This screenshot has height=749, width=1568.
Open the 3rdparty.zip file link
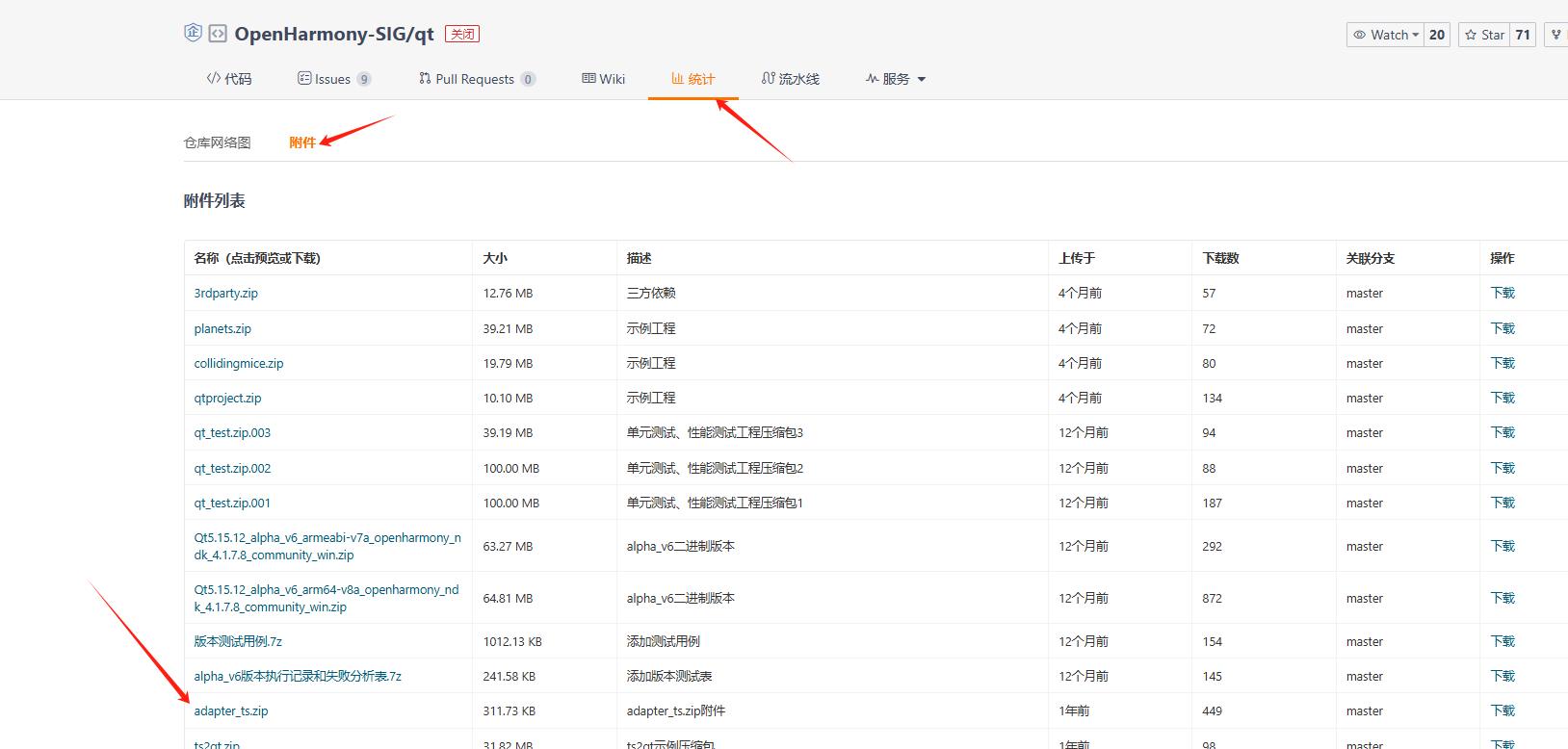226,293
